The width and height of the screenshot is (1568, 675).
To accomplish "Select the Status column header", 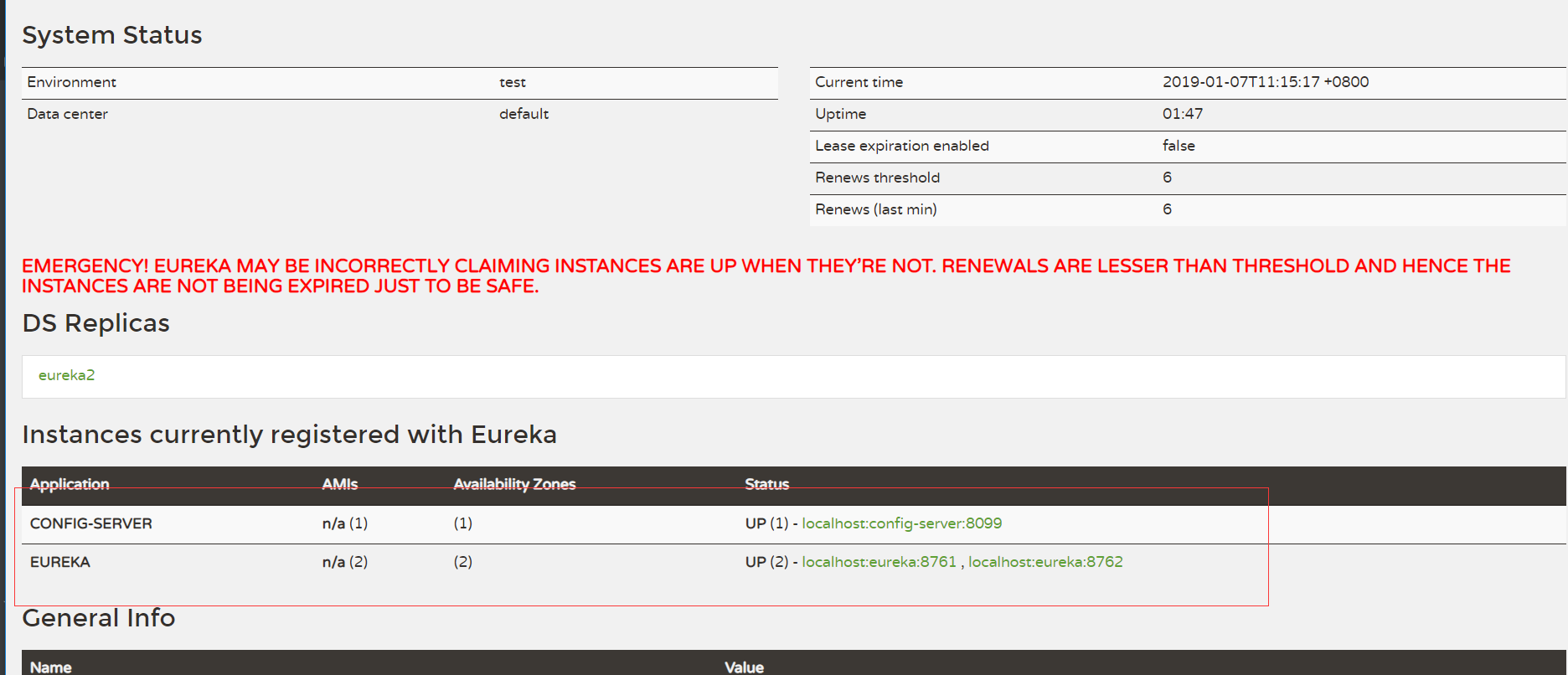I will [766, 484].
